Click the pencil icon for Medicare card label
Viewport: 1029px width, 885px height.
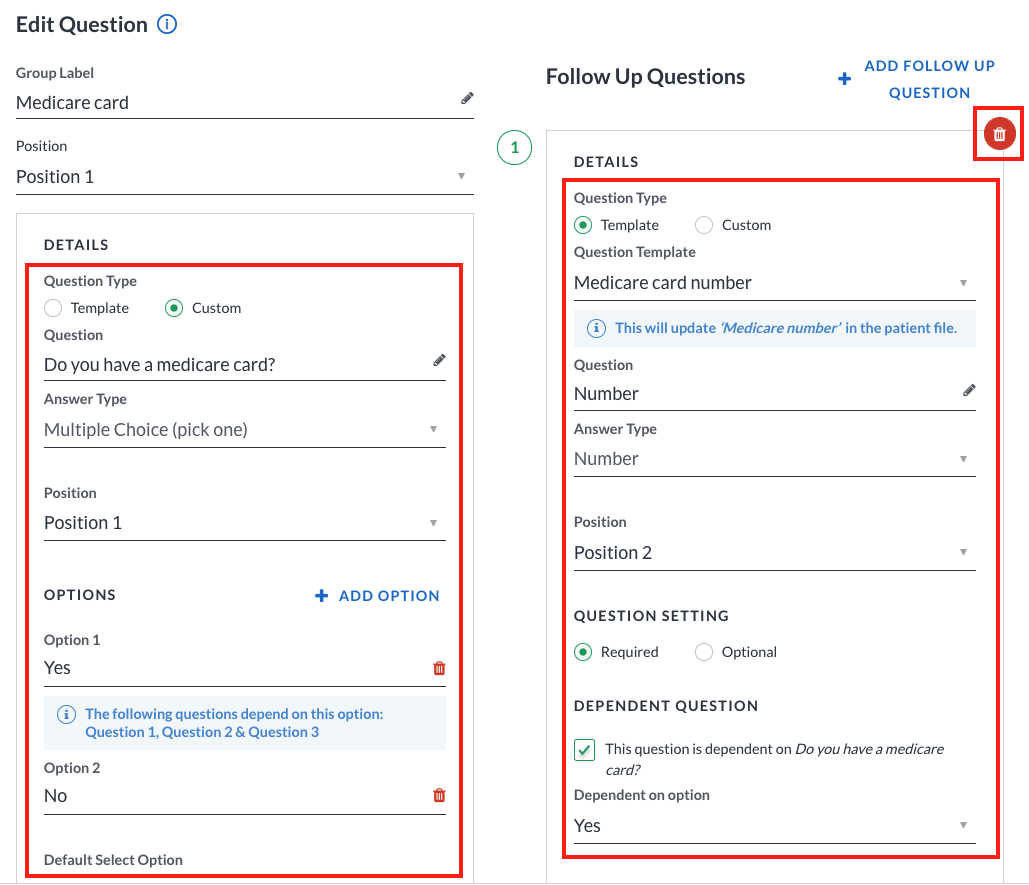[467, 98]
